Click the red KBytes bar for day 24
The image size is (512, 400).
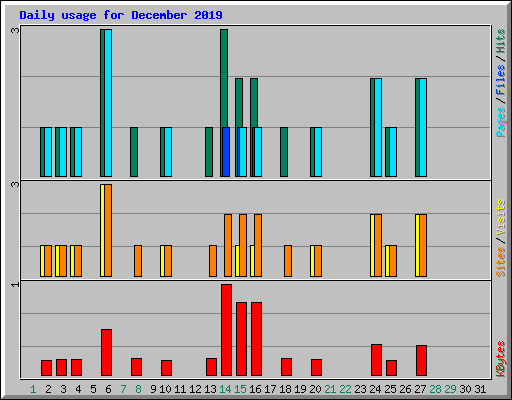coord(376,360)
